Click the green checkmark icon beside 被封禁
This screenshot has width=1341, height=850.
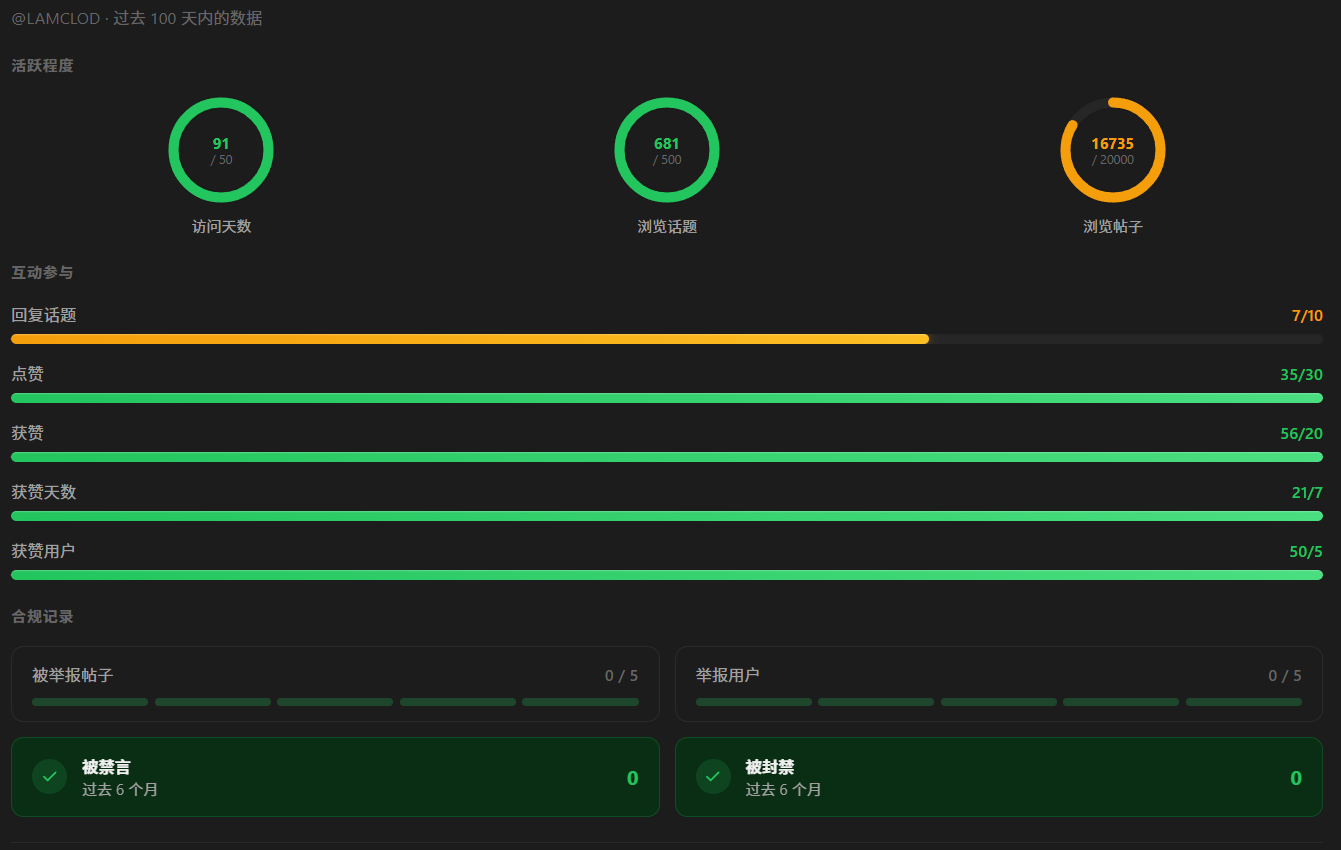(713, 776)
